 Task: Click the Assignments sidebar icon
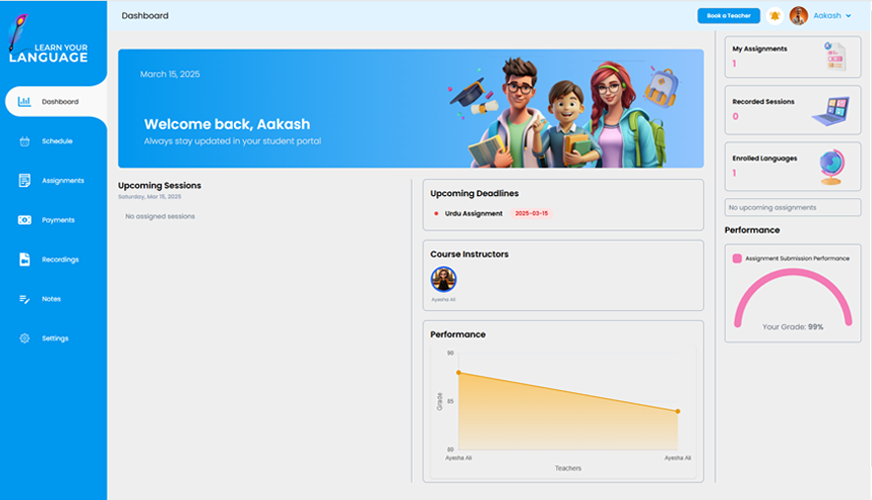[24, 181]
